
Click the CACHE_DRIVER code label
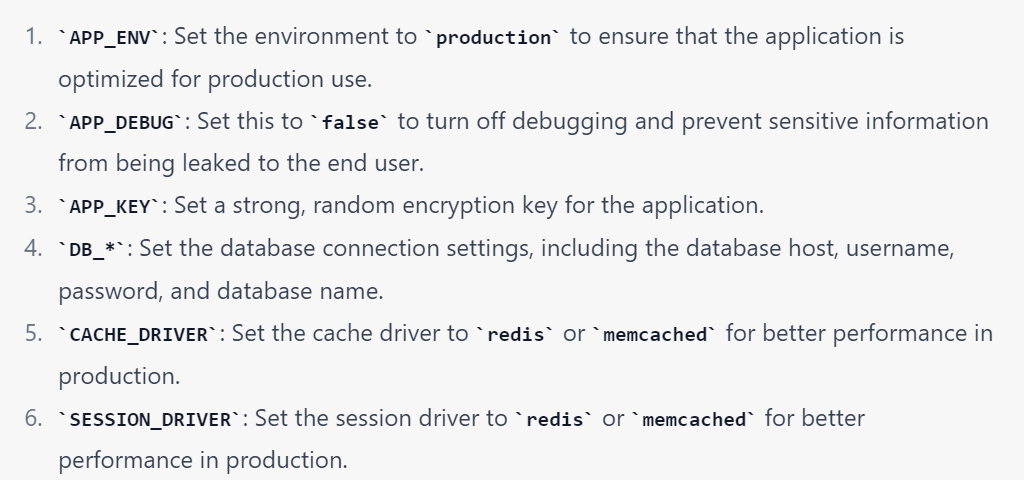[x=140, y=335]
